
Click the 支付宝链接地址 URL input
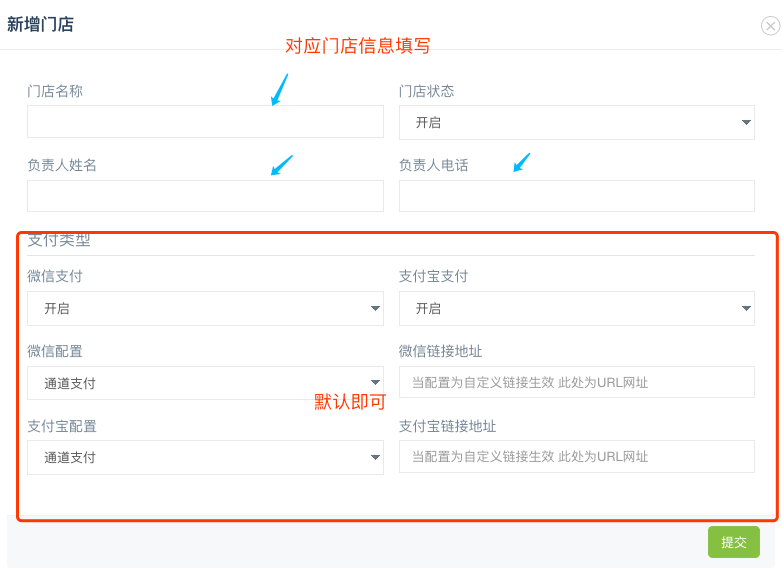(x=577, y=456)
